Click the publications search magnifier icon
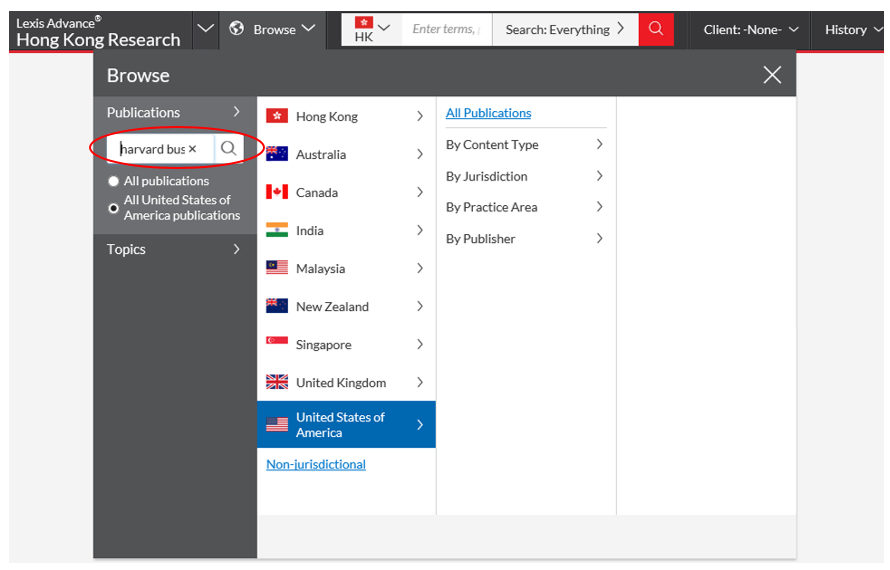The image size is (890, 570). tap(229, 149)
